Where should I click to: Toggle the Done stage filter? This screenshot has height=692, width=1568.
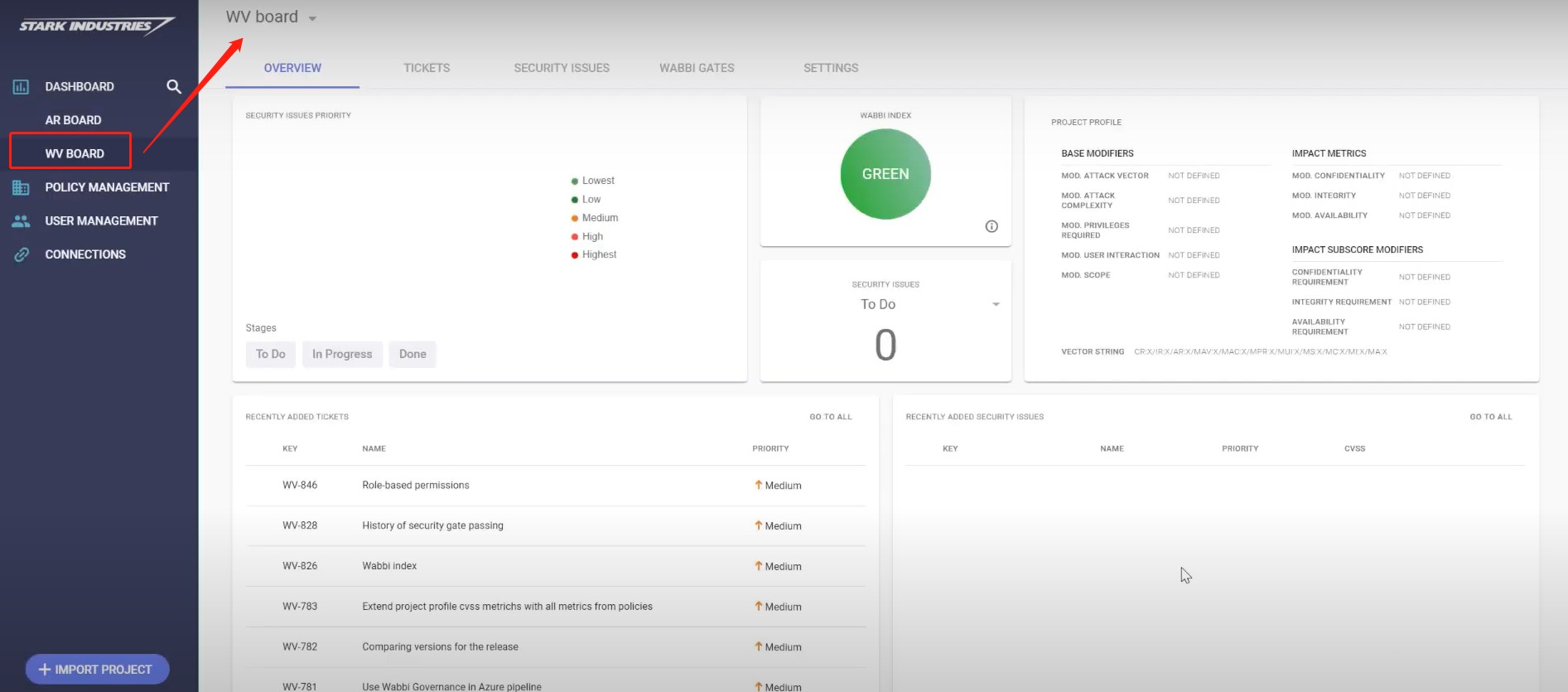(412, 354)
